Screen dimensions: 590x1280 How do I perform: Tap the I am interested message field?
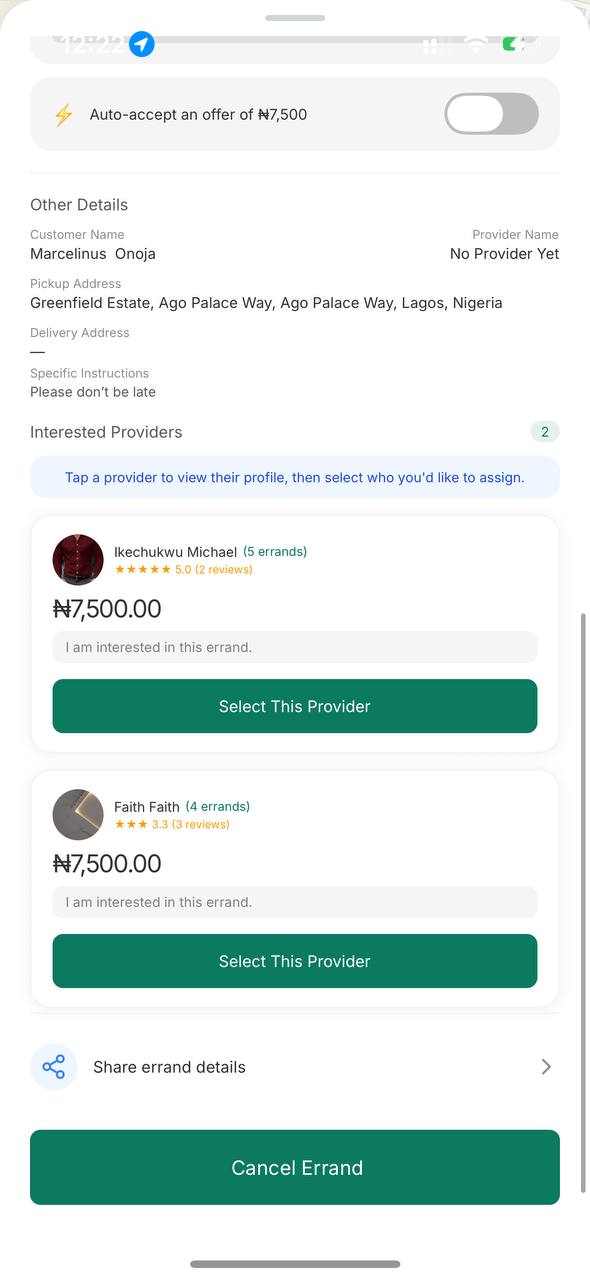point(295,647)
